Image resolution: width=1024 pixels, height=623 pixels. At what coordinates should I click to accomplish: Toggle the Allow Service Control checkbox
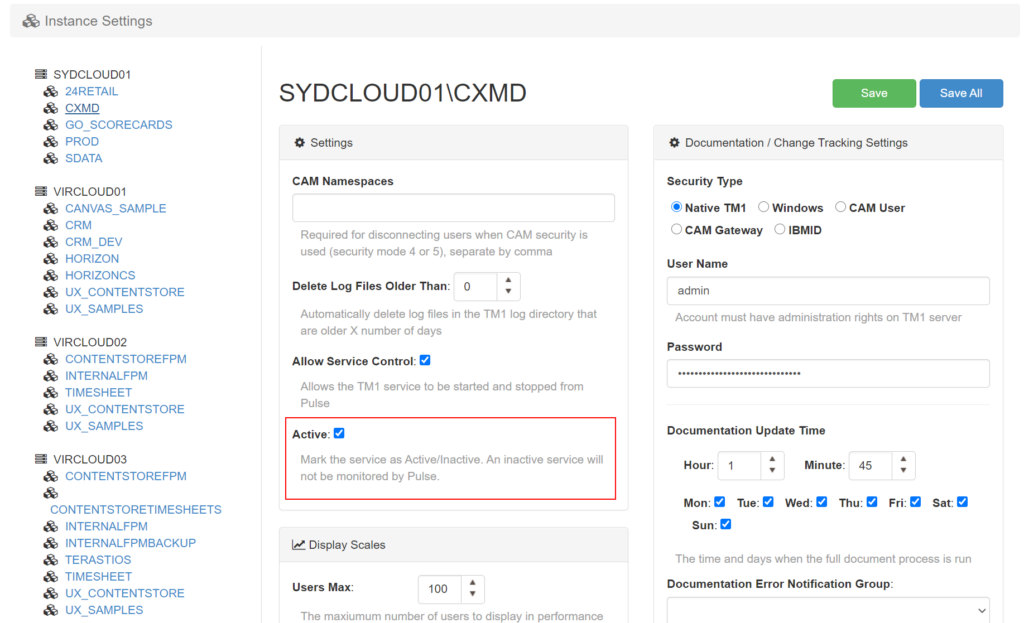(x=425, y=360)
